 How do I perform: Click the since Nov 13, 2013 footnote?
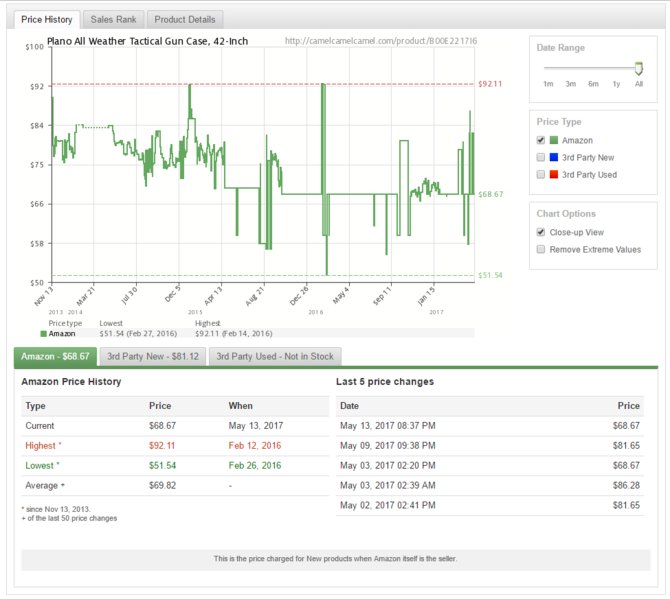pos(56,509)
